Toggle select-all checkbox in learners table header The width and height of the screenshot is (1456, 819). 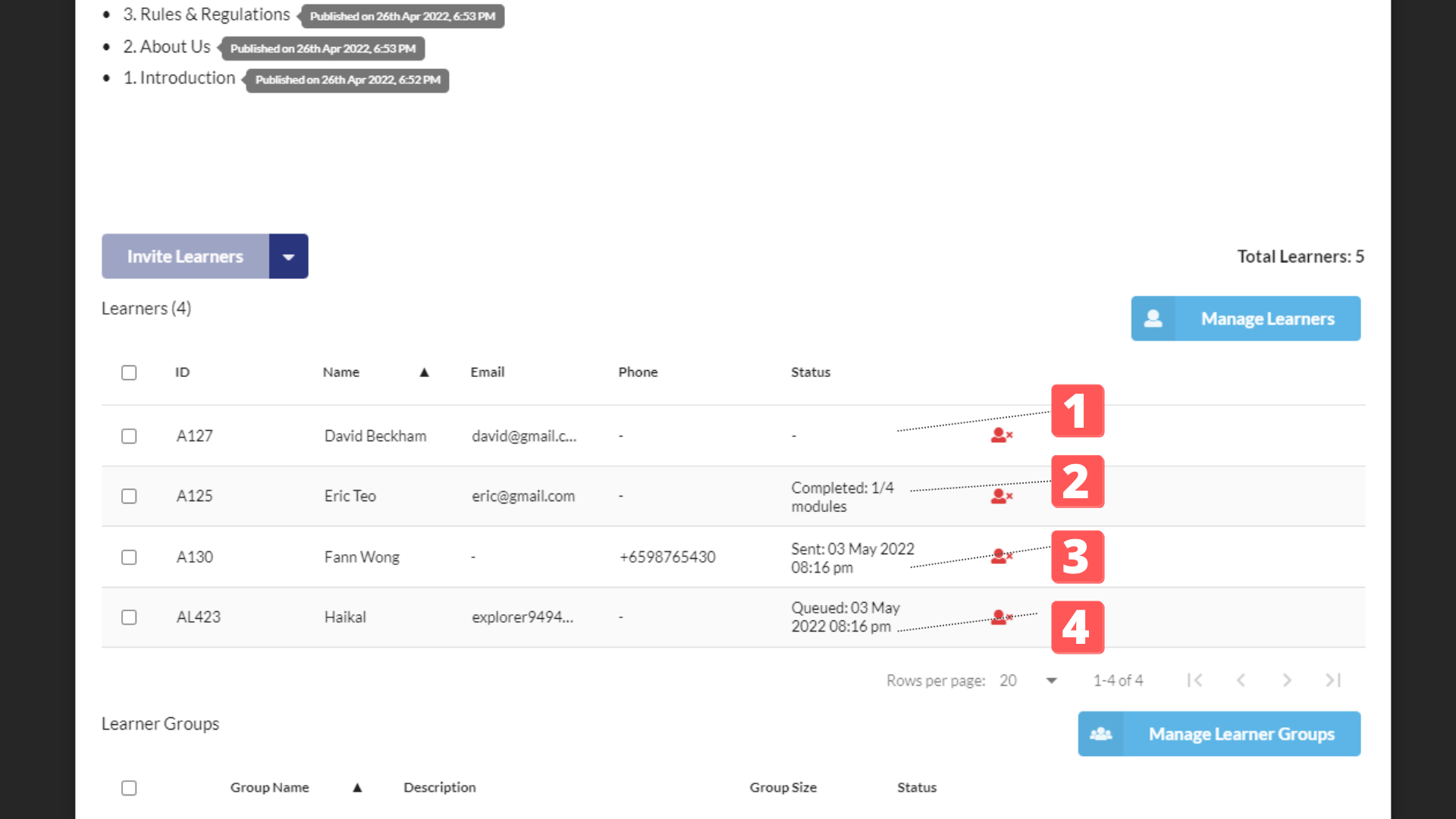[x=129, y=372]
